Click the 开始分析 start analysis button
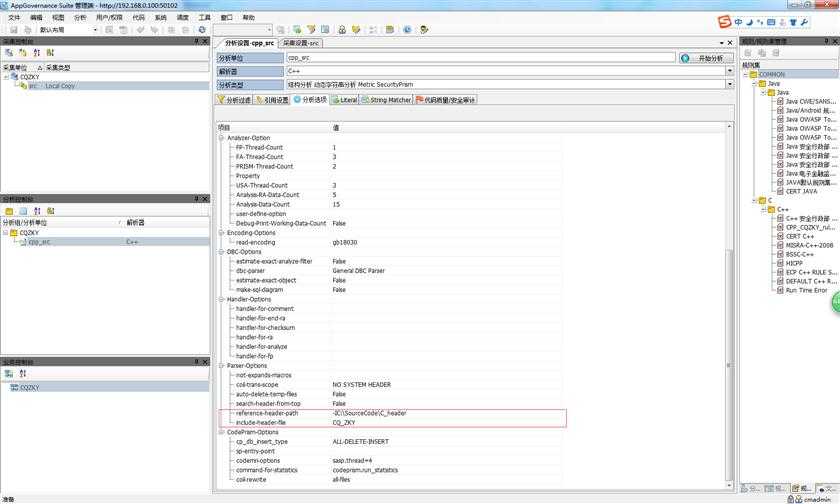This screenshot has width=840, height=504. tap(706, 58)
